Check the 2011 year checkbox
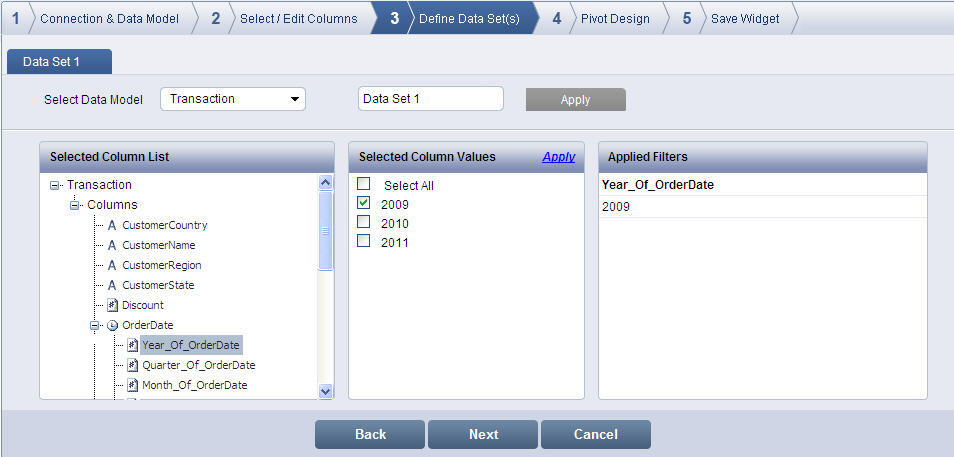The height and width of the screenshot is (457, 954). point(364,241)
